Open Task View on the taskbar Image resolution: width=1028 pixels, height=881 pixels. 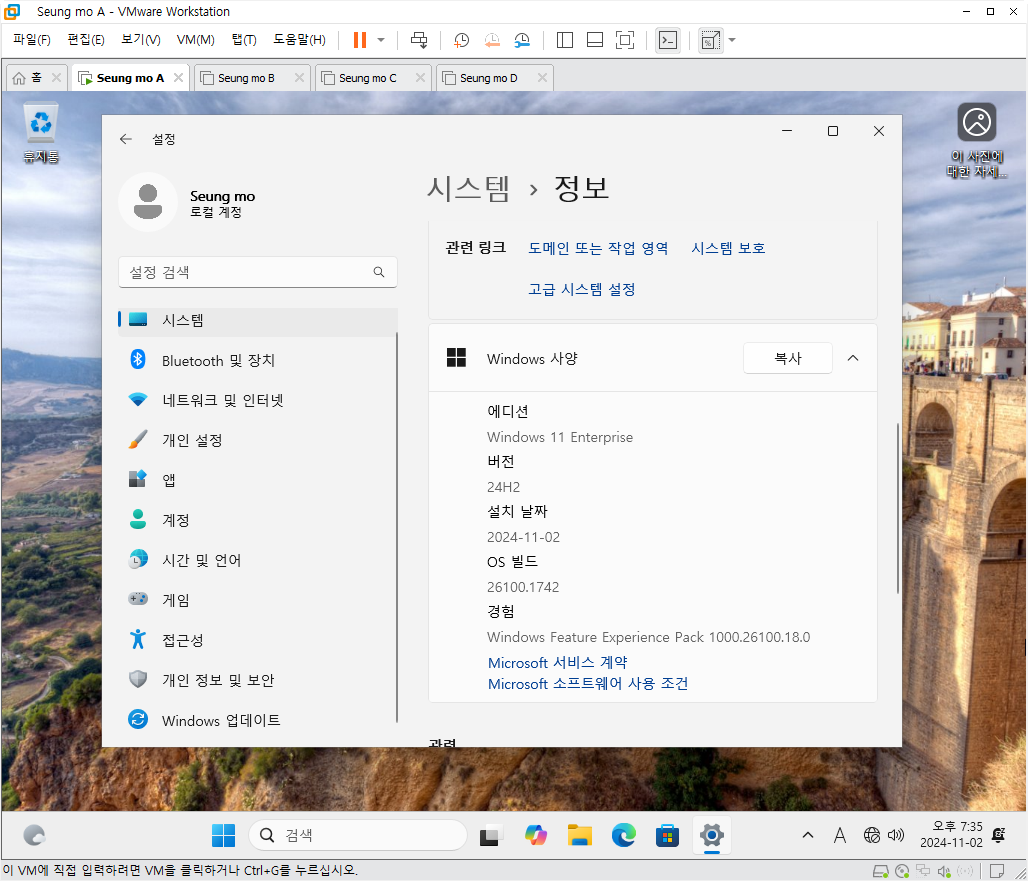(490, 835)
